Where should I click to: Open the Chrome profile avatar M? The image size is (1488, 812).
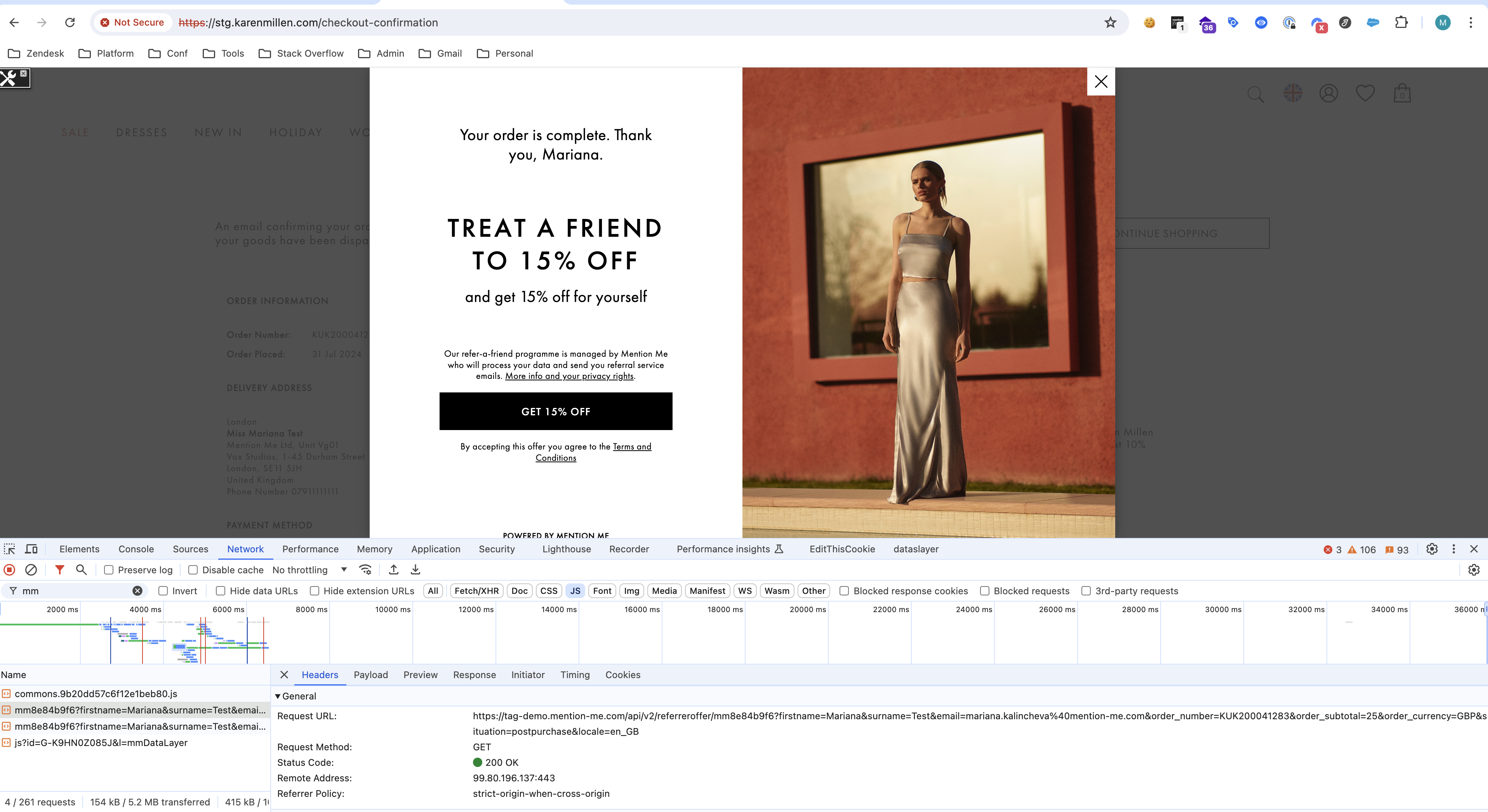[1442, 23]
